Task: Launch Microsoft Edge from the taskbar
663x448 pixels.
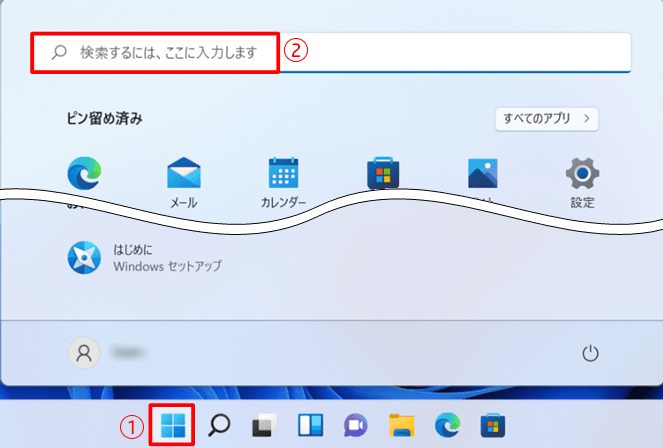Action: (446, 425)
